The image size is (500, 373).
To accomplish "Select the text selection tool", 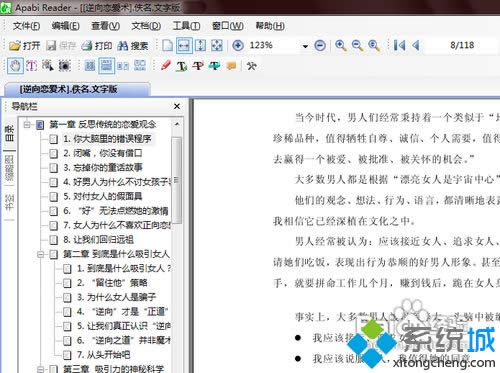I will coord(32,66).
